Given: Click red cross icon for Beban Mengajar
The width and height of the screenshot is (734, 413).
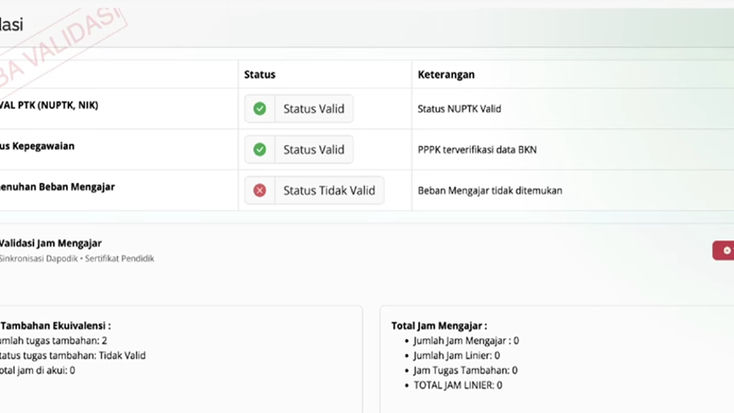Looking at the screenshot, I should [x=260, y=191].
